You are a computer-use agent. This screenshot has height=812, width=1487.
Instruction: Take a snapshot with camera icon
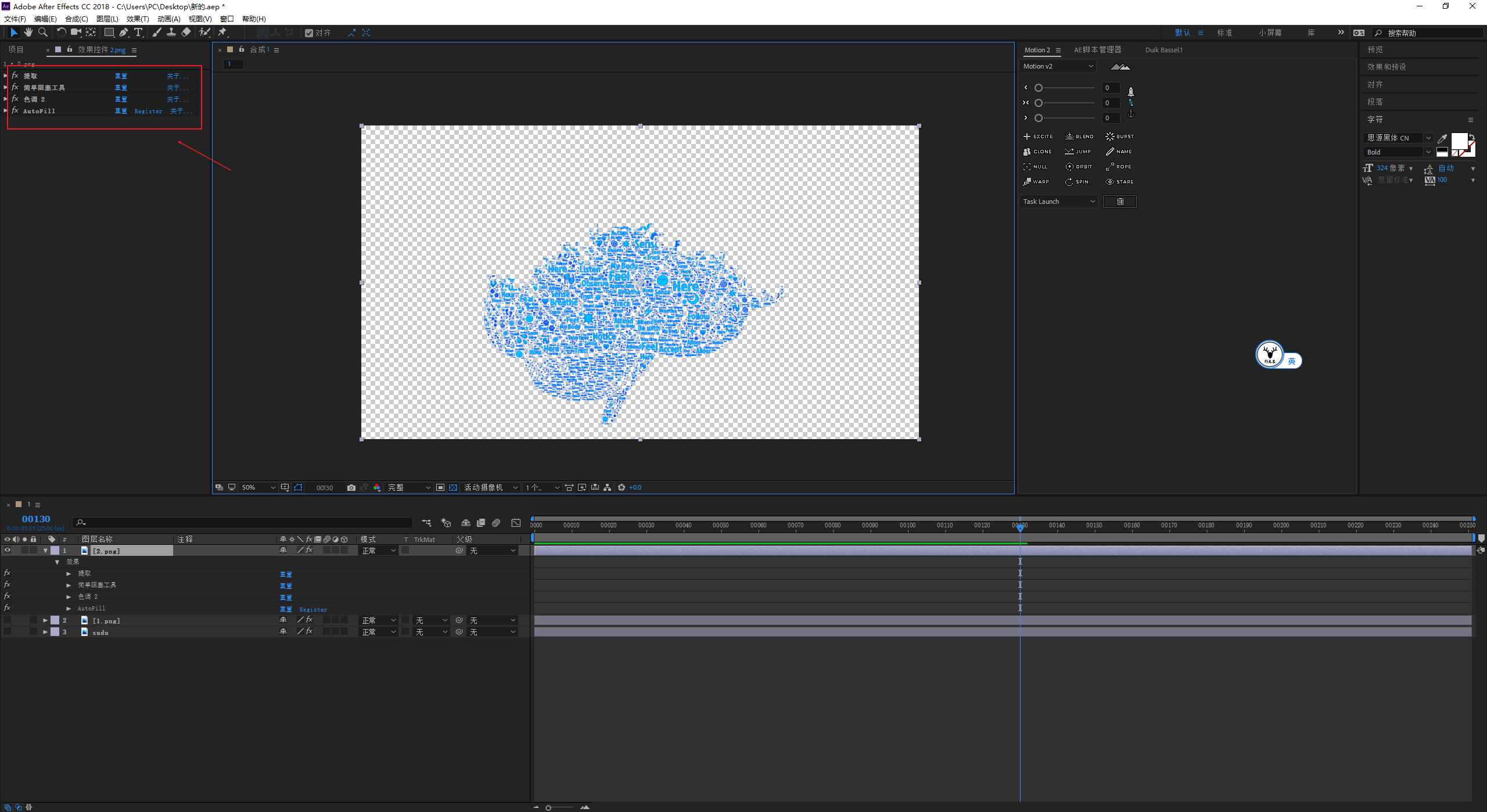[351, 487]
